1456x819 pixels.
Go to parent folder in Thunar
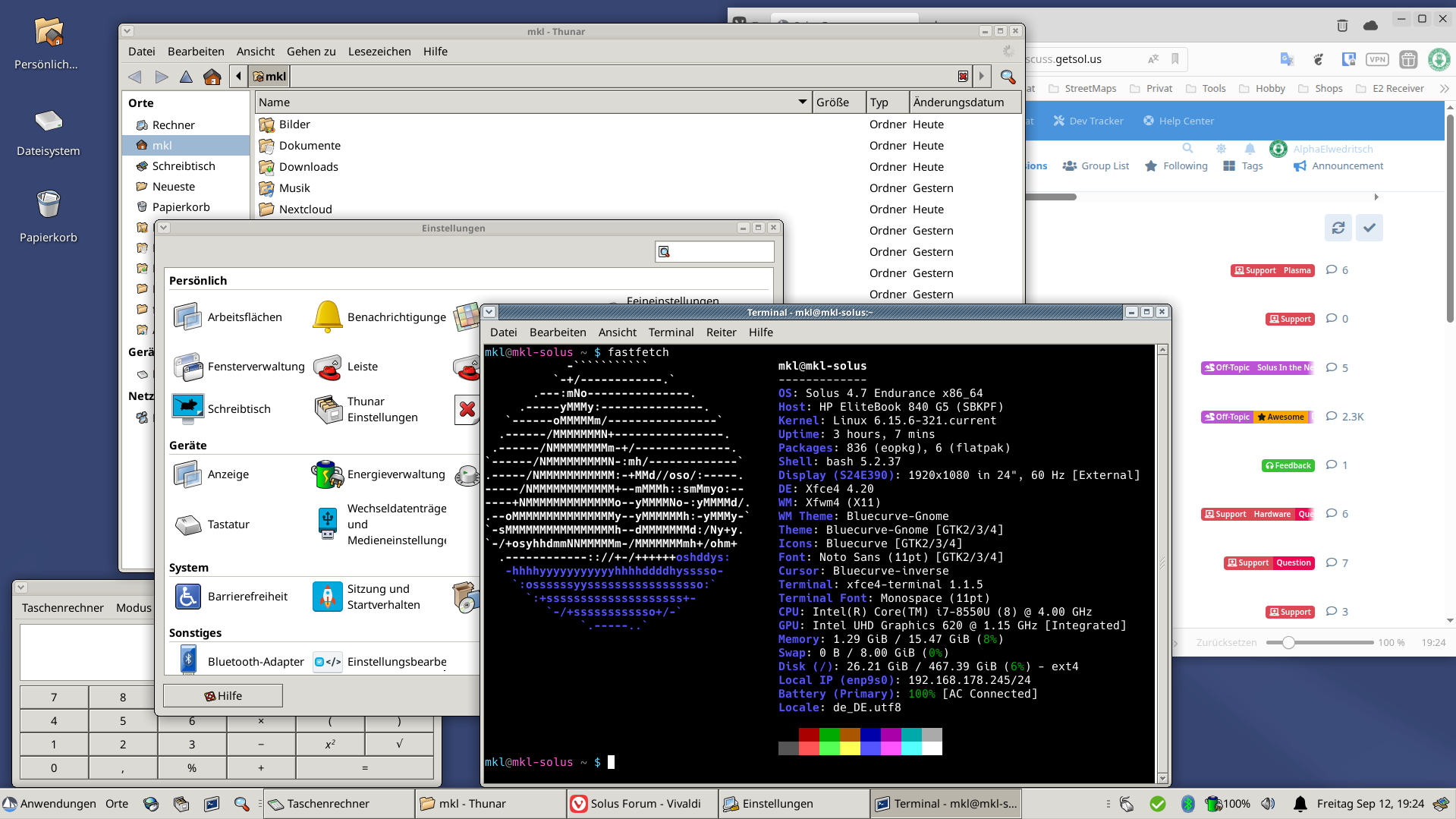pos(186,76)
